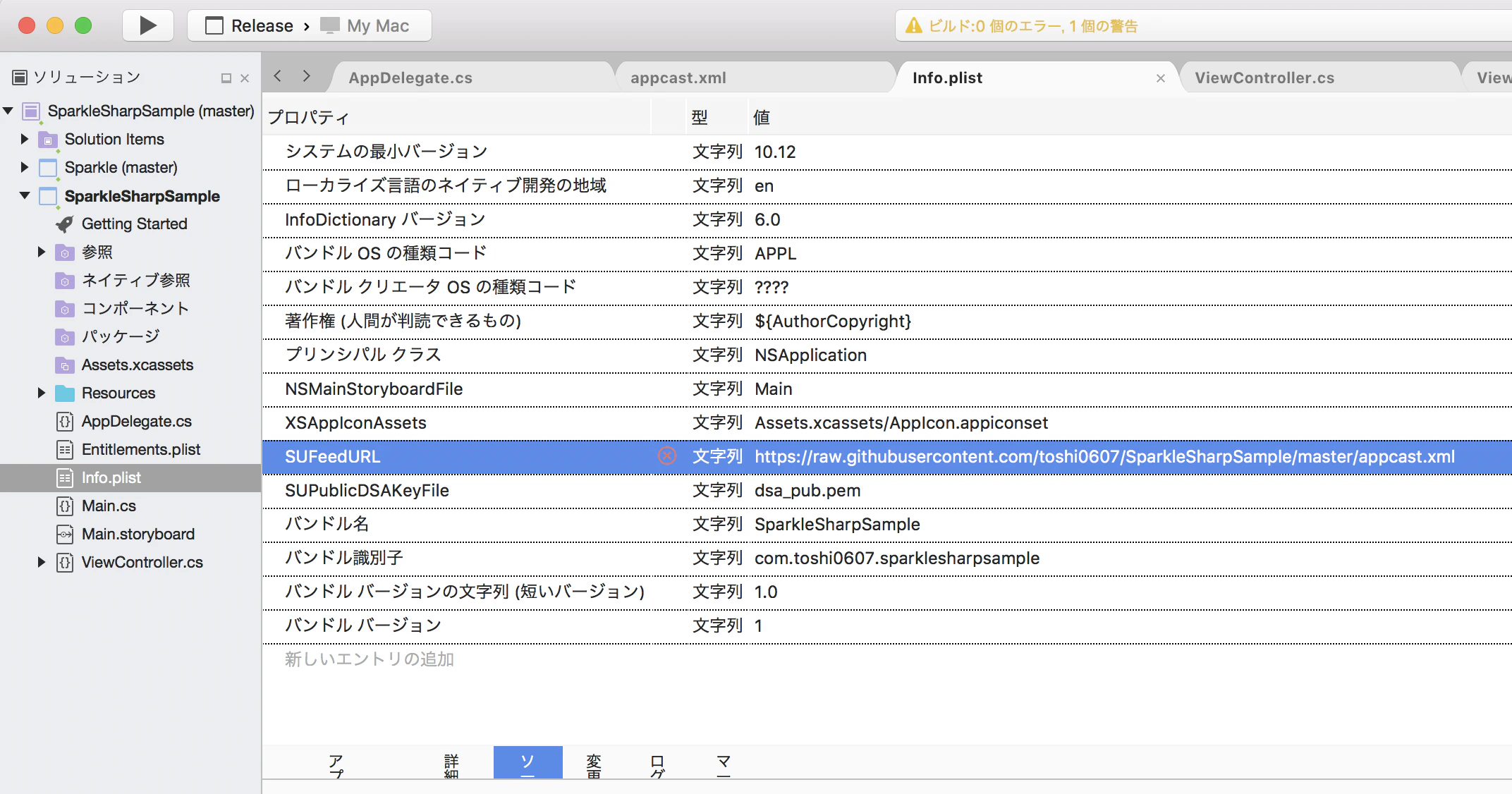The height and width of the screenshot is (794, 1512).
Task: Expand the Sparkle (master) project
Action: [25, 167]
